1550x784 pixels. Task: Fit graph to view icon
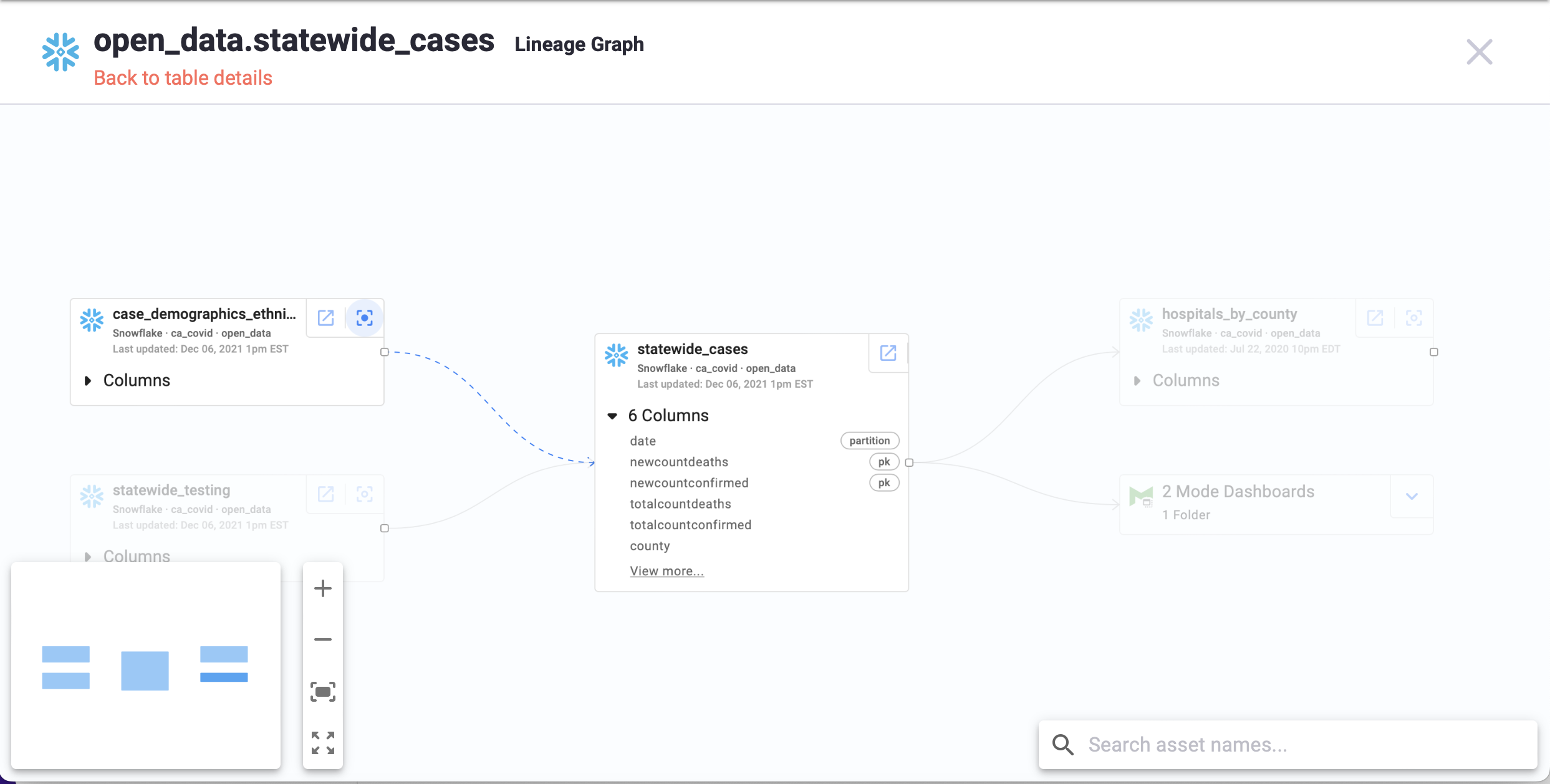click(x=322, y=691)
